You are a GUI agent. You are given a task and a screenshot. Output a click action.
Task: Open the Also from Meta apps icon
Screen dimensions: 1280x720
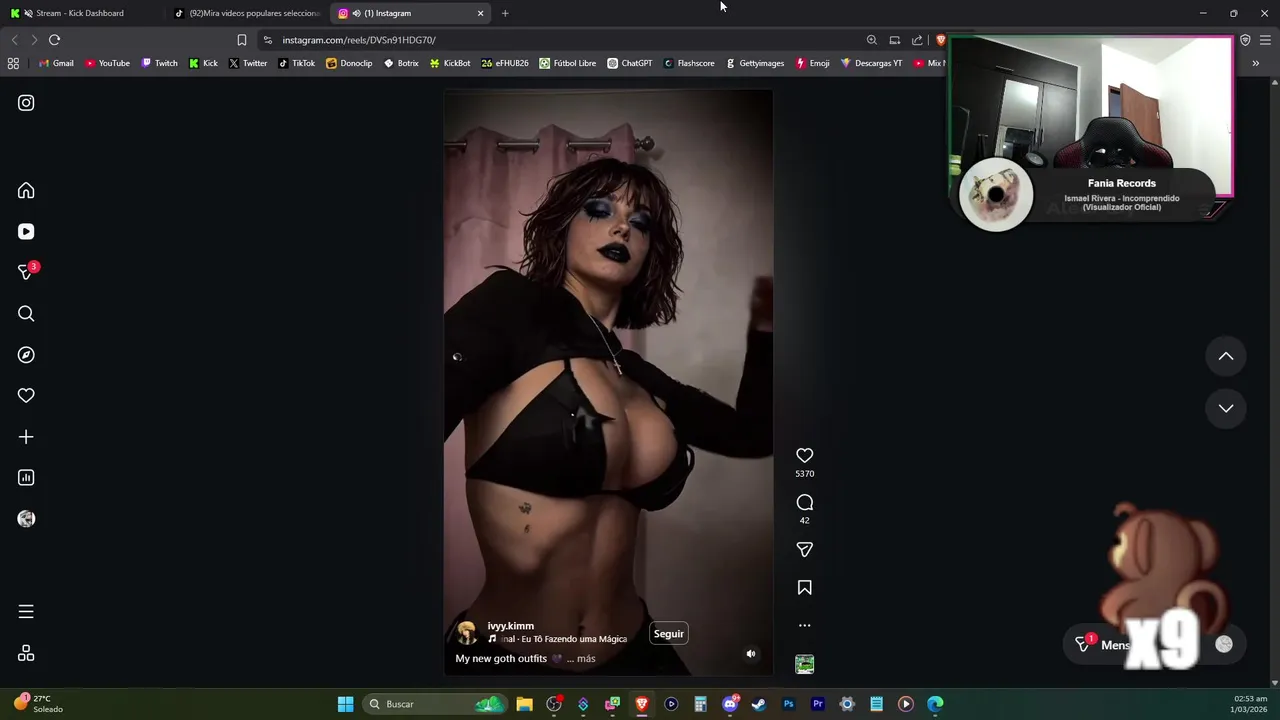click(x=26, y=653)
